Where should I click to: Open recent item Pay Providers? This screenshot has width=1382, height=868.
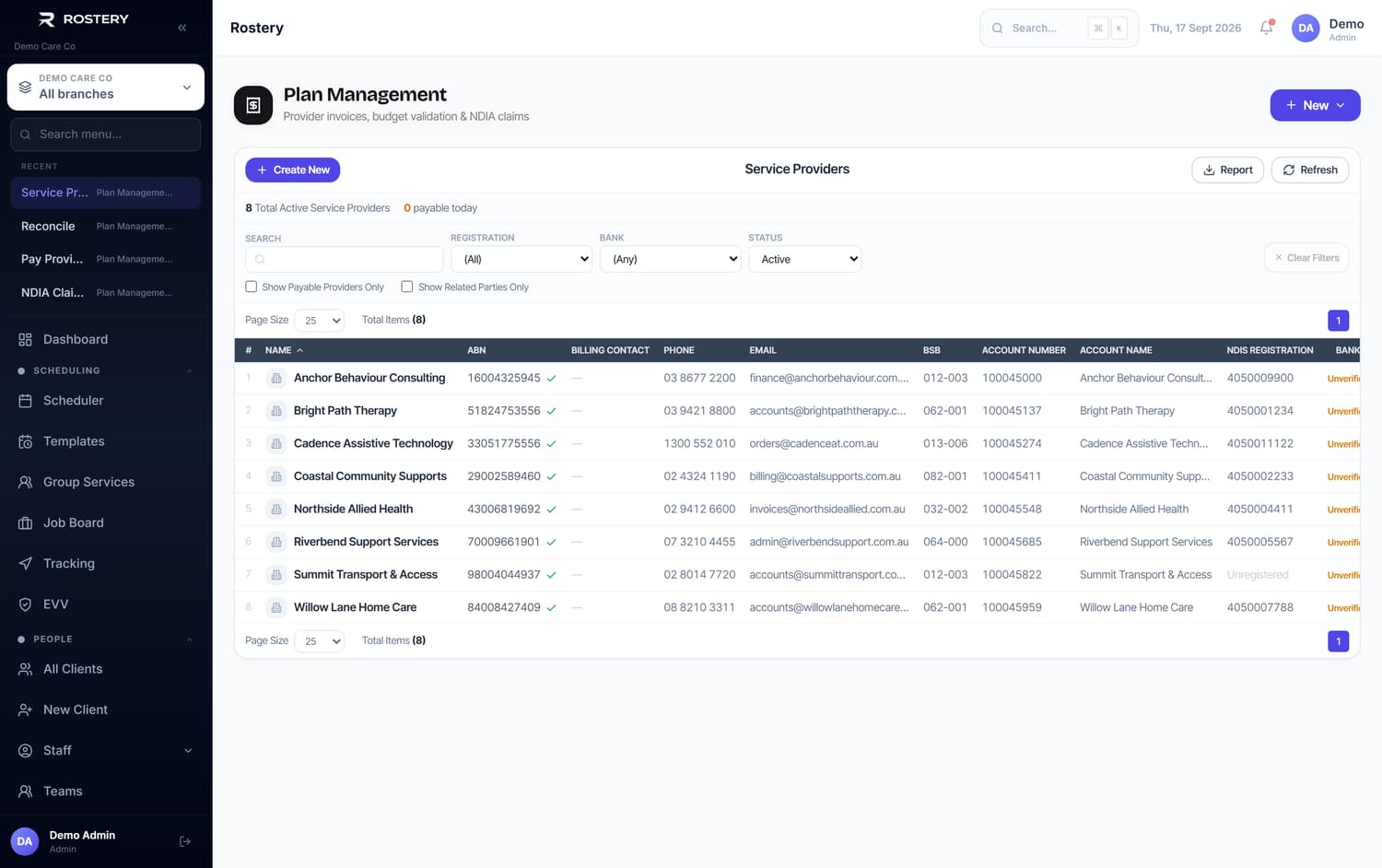[x=106, y=259]
